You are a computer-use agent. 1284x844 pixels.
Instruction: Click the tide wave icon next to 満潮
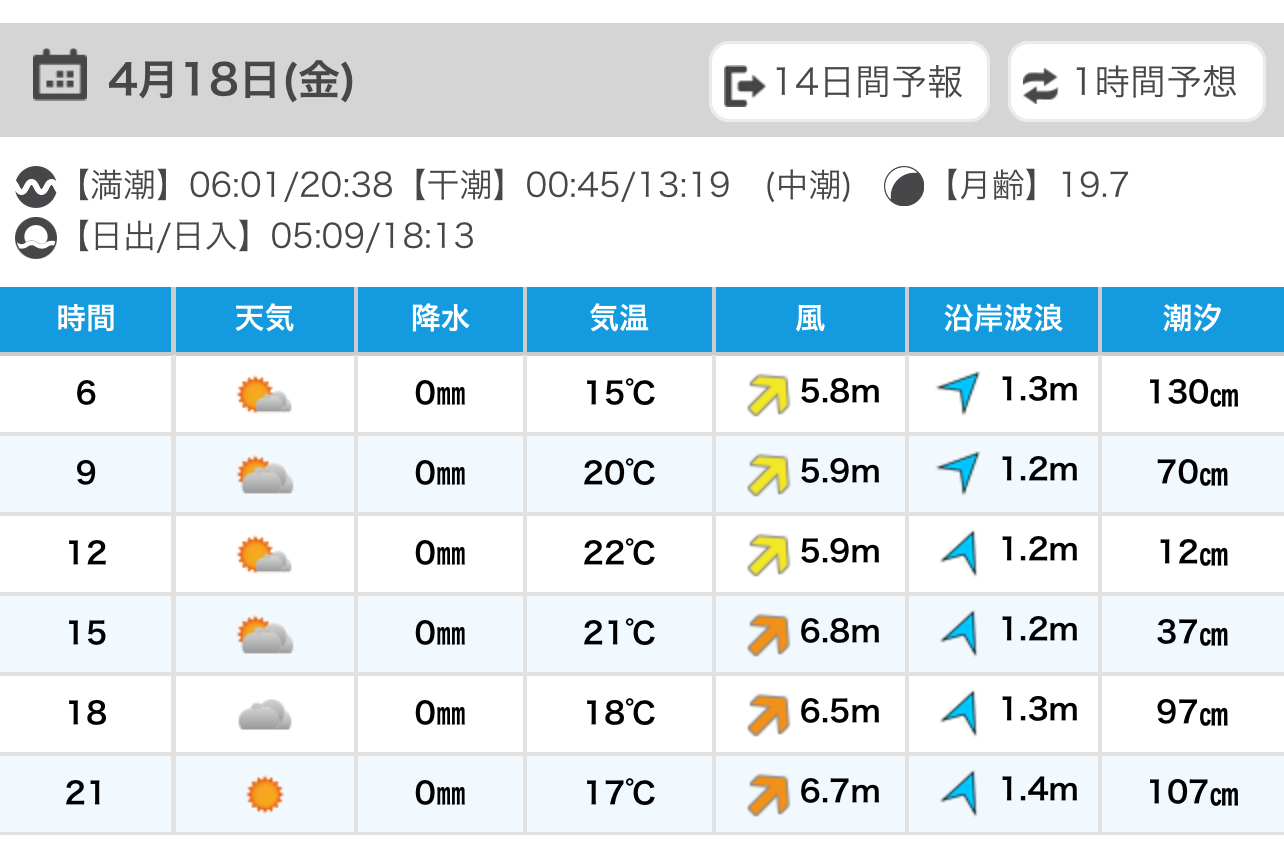click(x=35, y=186)
